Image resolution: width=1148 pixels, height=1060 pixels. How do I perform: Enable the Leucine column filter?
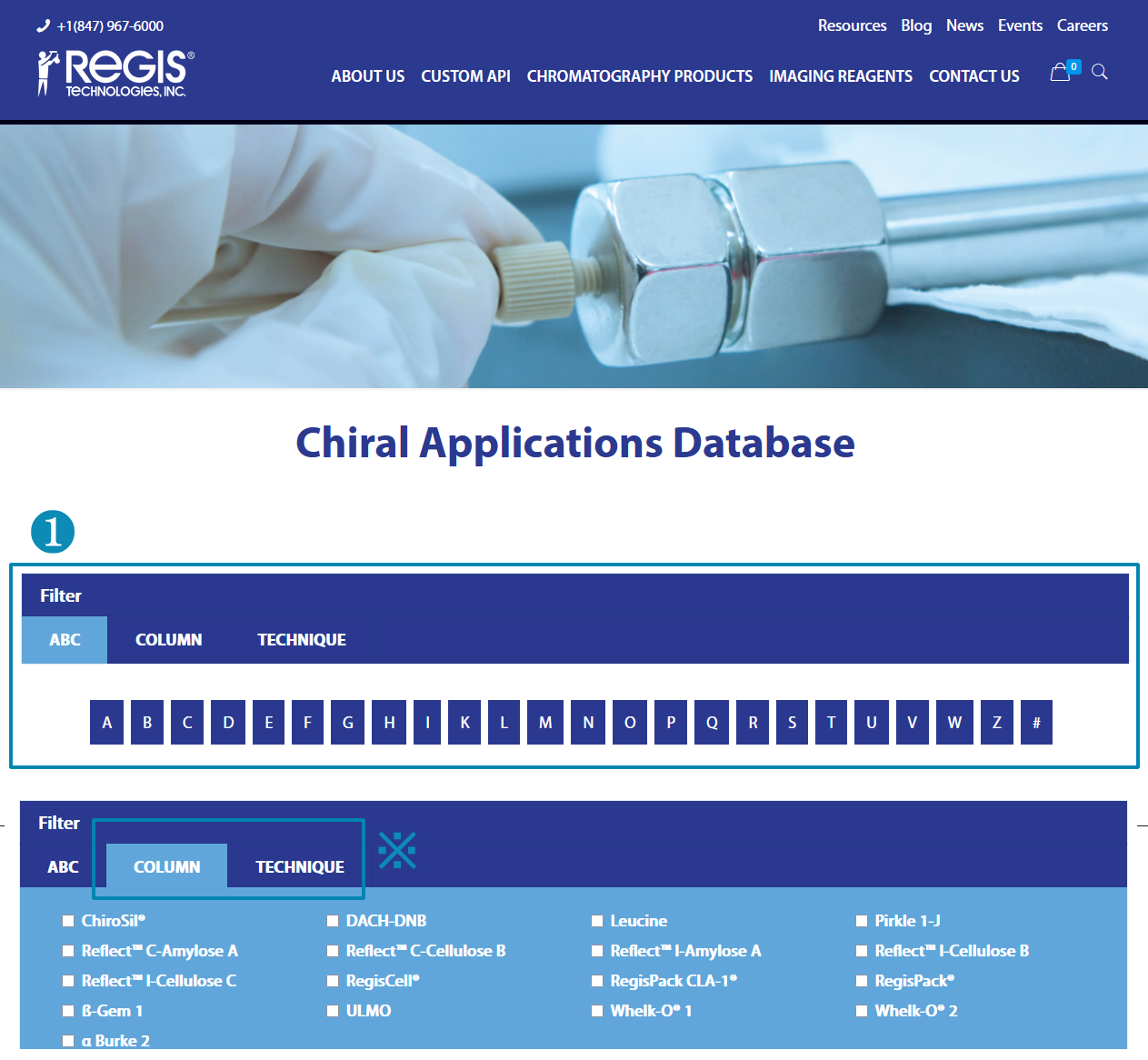[597, 921]
